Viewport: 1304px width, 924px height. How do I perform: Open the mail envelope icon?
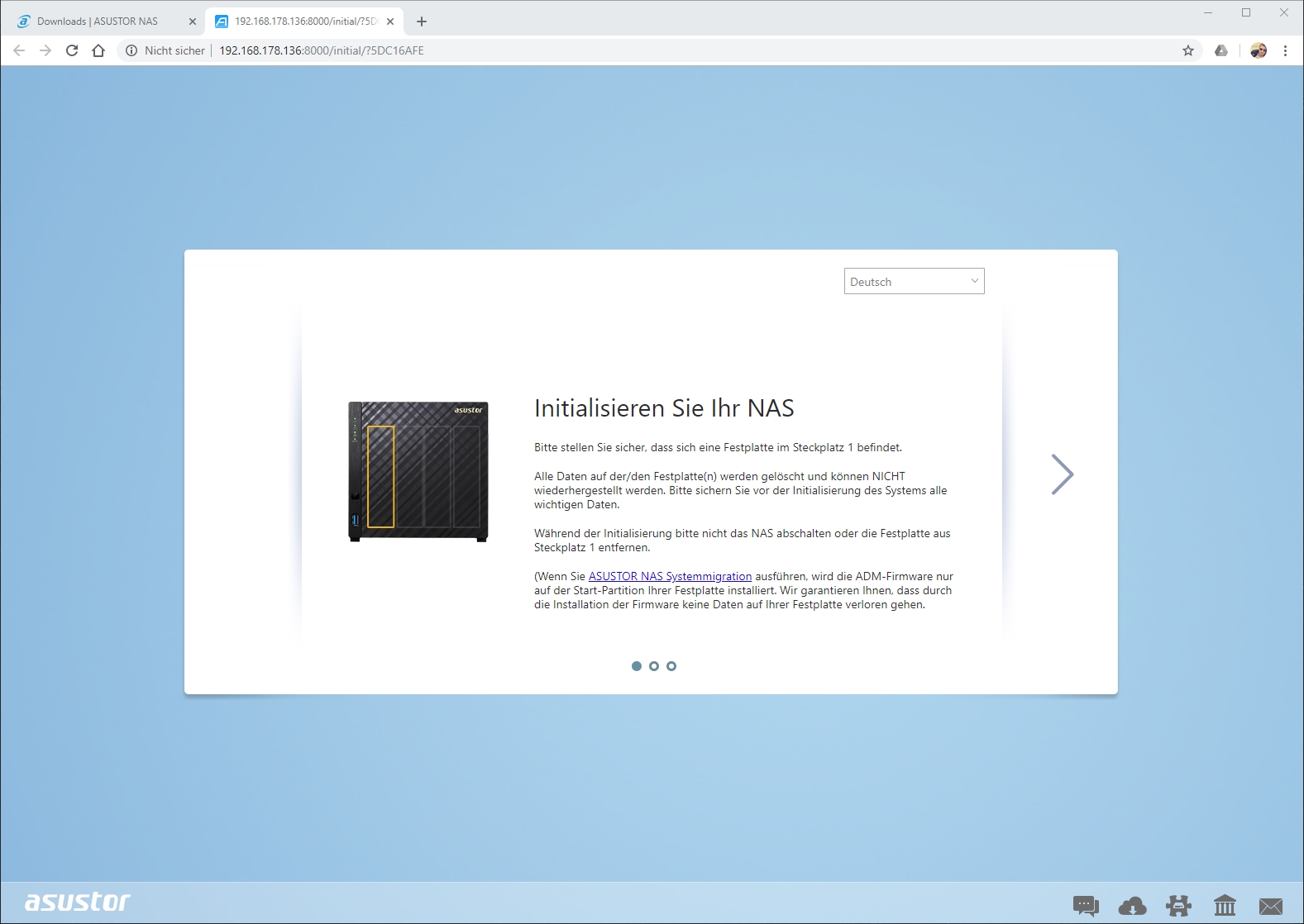[1271, 907]
